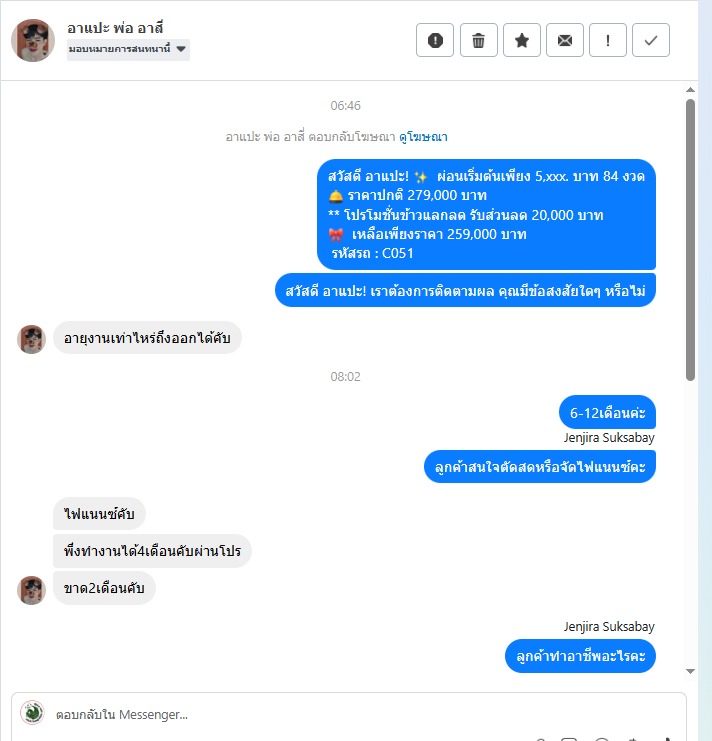The height and width of the screenshot is (741, 712).
Task: Select the sent bubble 6-12เดือนค่ะ
Action: pos(607,413)
